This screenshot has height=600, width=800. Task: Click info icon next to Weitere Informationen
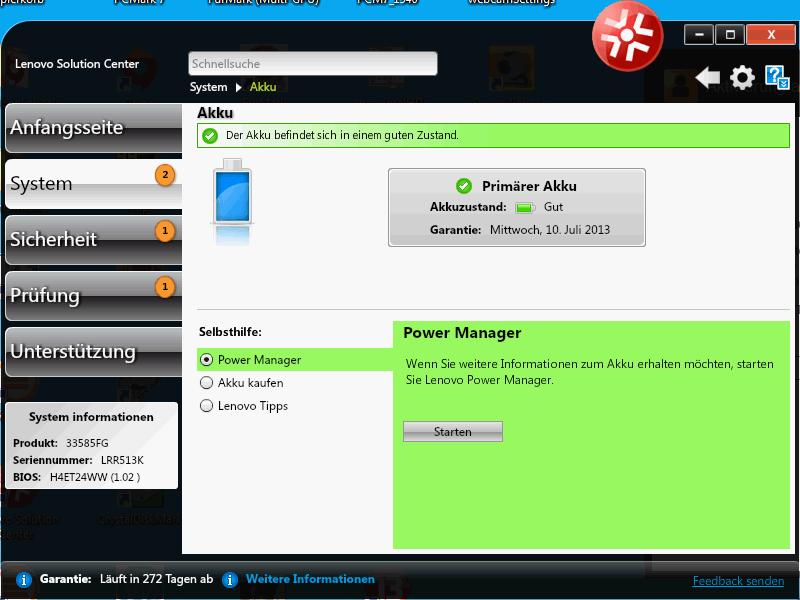click(230, 580)
